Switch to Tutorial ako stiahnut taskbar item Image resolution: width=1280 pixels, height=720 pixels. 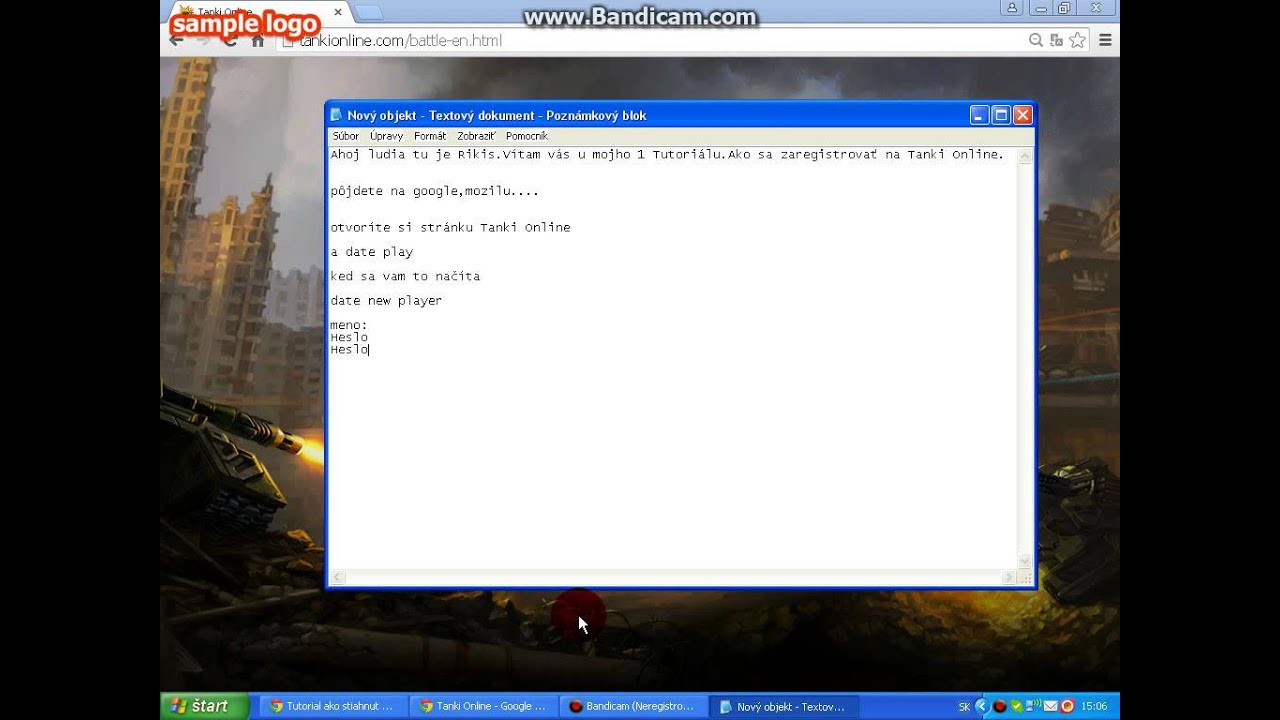[333, 706]
